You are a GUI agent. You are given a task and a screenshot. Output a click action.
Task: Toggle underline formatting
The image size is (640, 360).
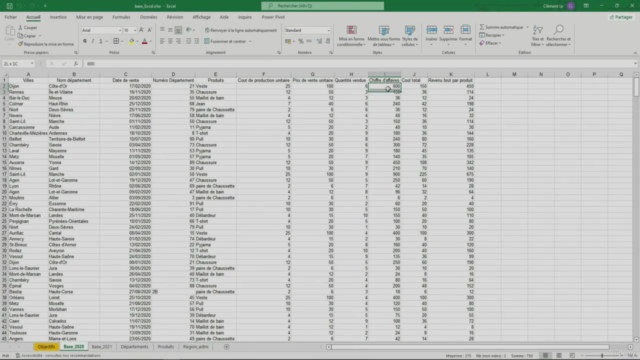(x=100, y=41)
